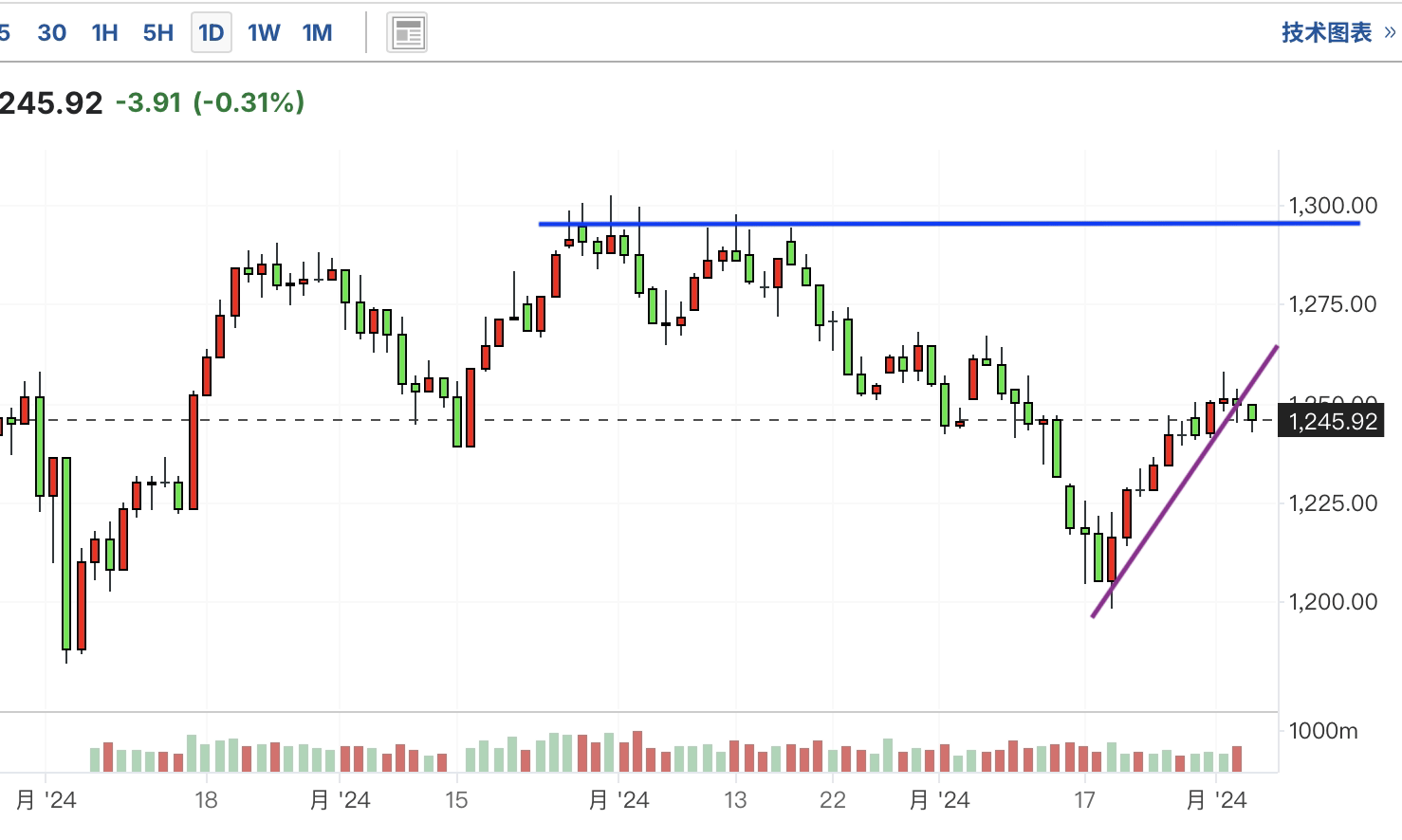This screenshot has width=1402, height=840.
Task: Choose the 1M monthly interval
Action: [x=317, y=33]
